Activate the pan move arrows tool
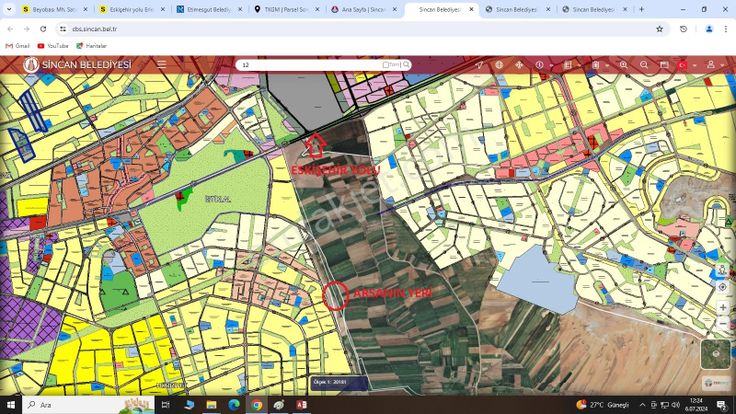The image size is (736, 414). pos(518,65)
